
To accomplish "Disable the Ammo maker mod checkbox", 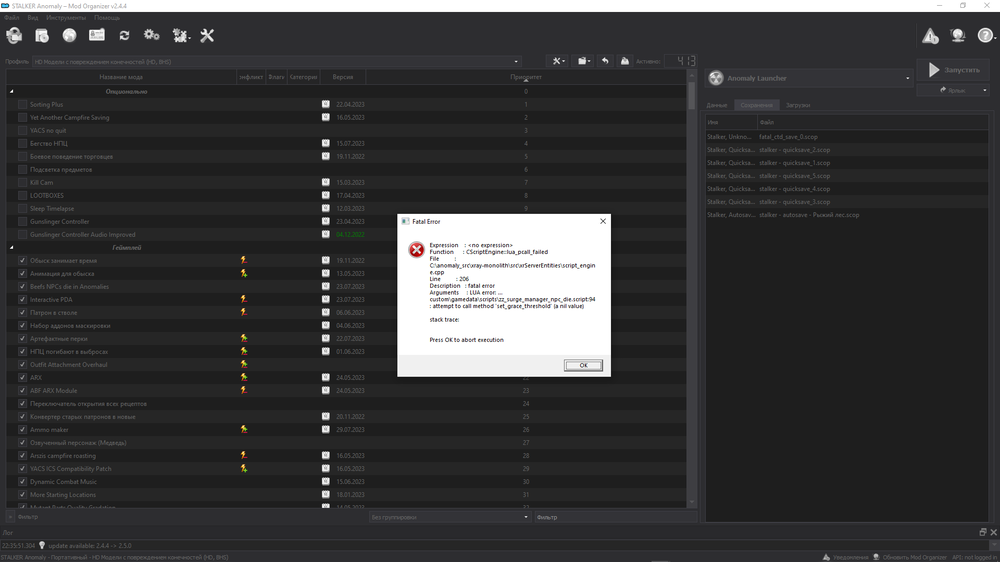I will (x=23, y=429).
